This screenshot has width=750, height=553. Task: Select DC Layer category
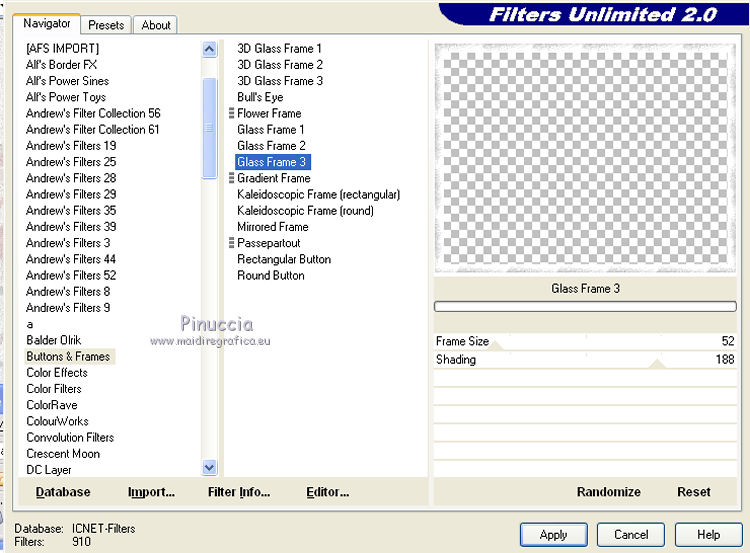49,470
